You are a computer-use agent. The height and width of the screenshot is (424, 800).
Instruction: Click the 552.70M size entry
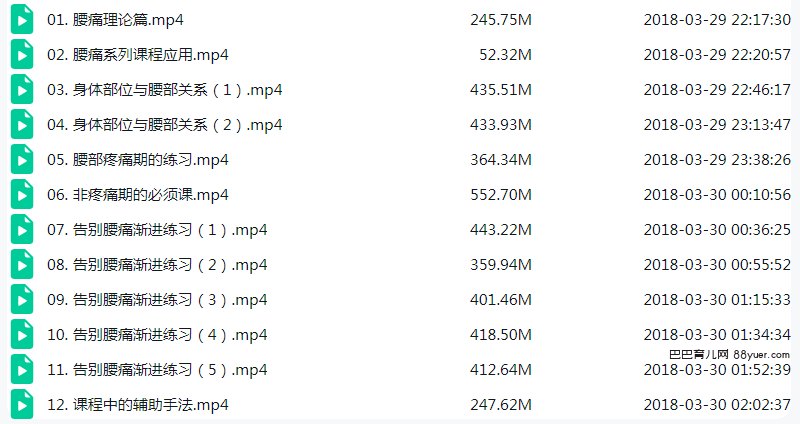click(501, 195)
